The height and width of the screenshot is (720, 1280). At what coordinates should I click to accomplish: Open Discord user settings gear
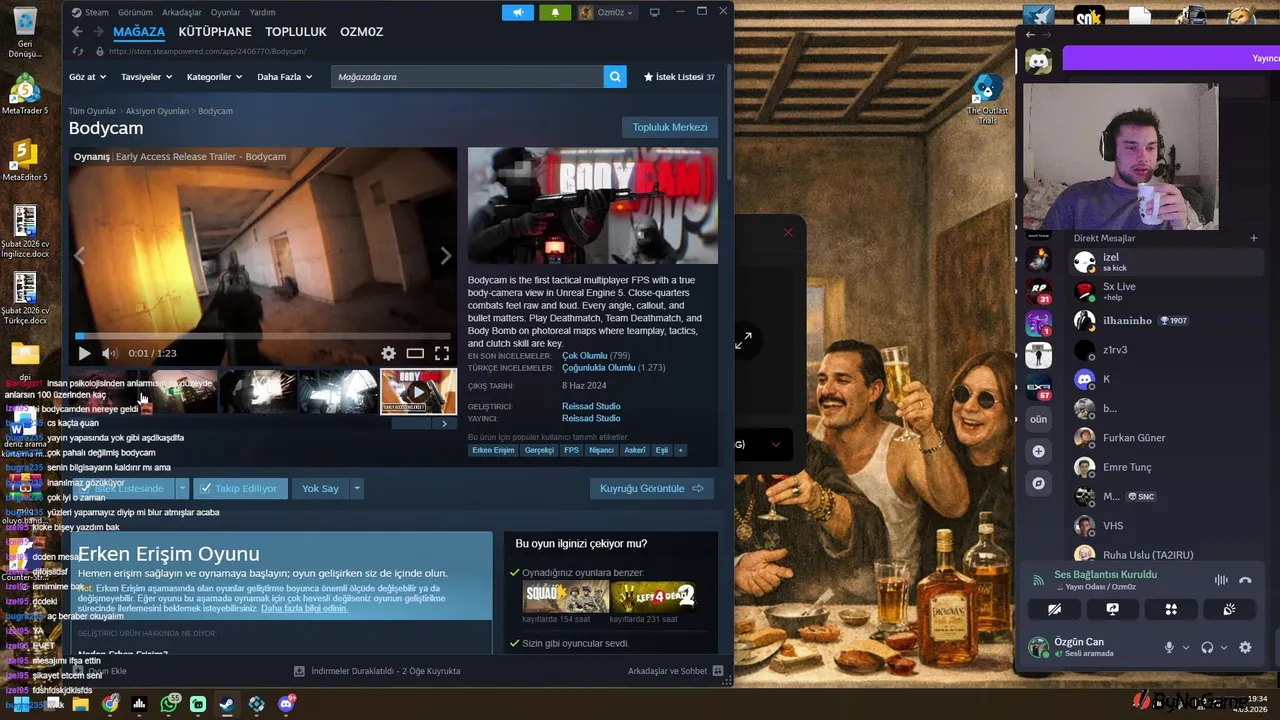tap(1245, 647)
